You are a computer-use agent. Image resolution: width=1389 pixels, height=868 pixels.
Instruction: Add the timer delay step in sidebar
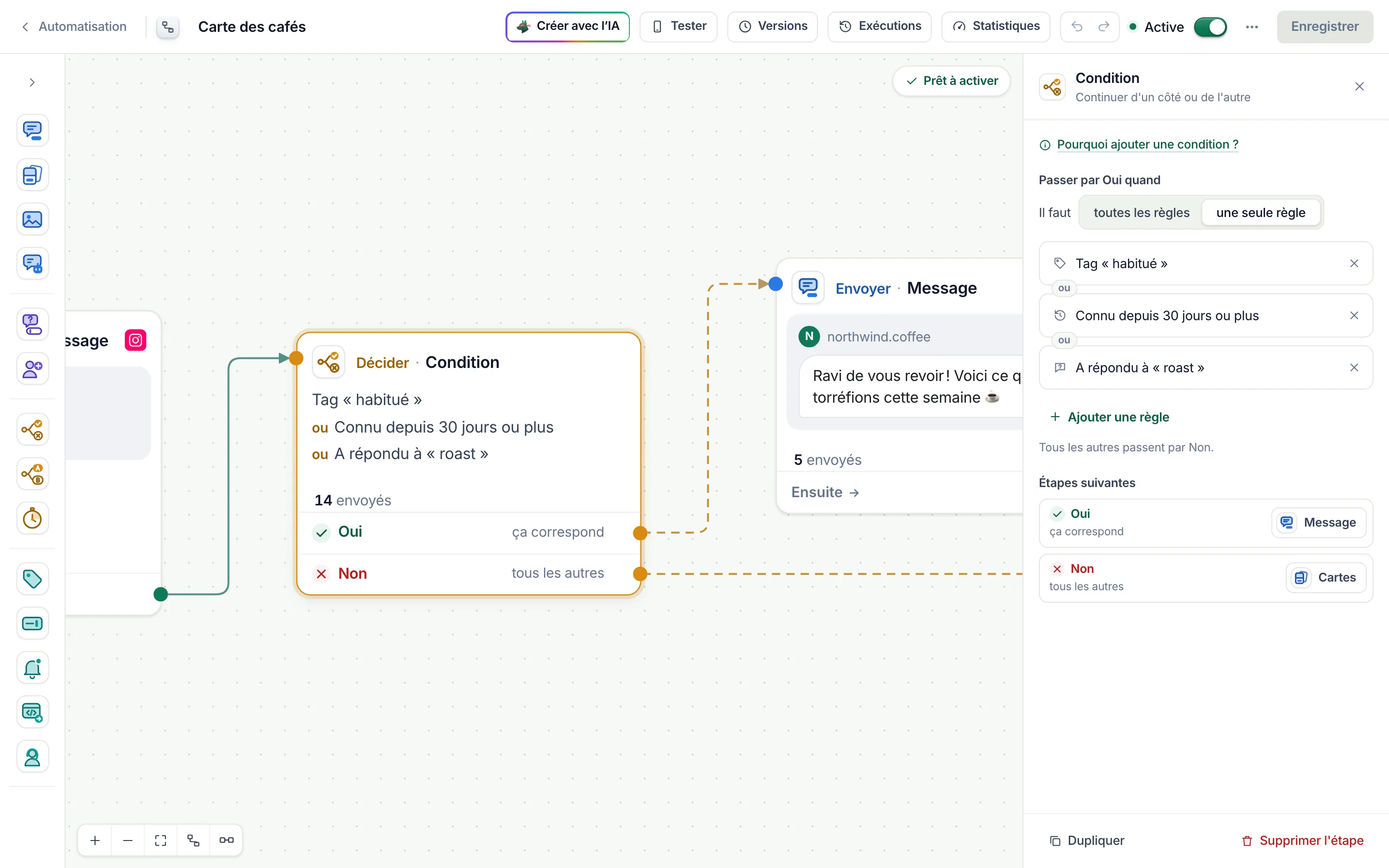point(32,518)
